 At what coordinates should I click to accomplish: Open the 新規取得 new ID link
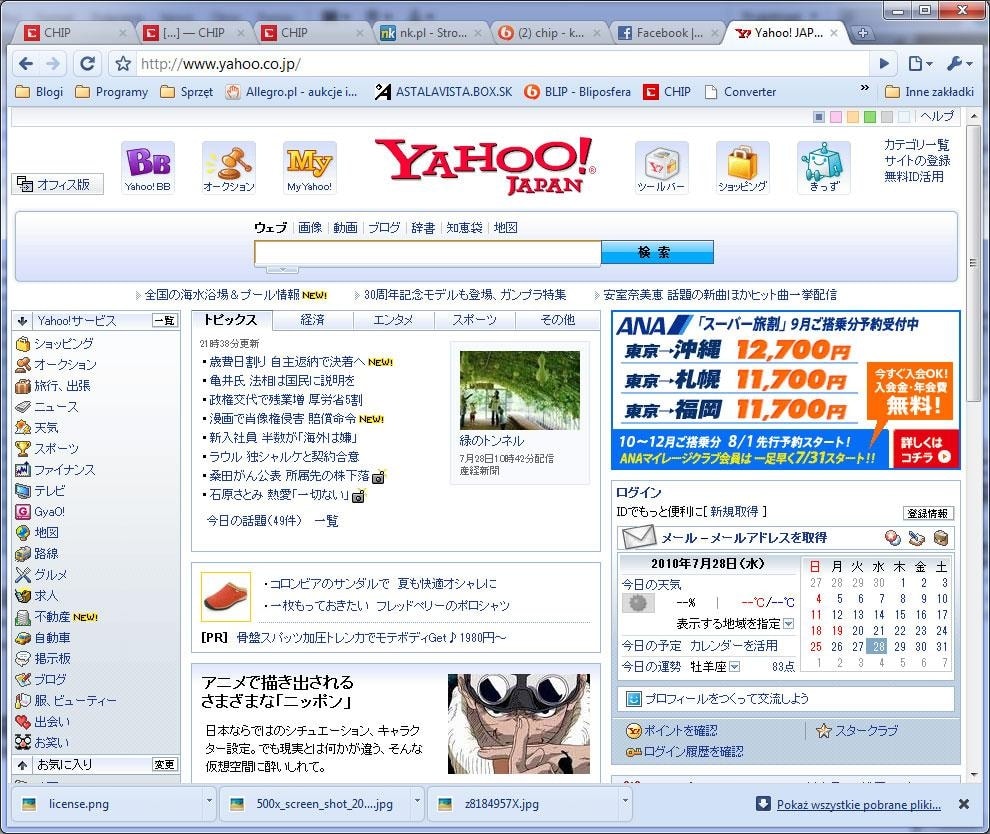pyautogui.click(x=736, y=511)
